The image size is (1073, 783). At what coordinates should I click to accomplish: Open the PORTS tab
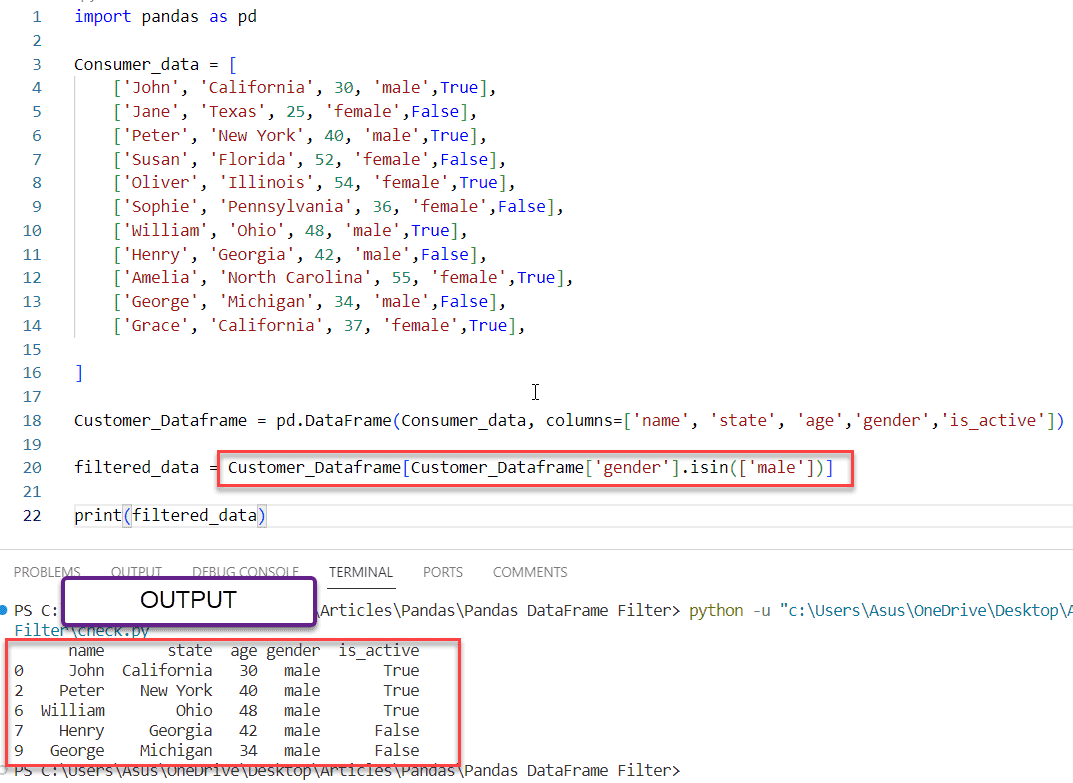(443, 572)
